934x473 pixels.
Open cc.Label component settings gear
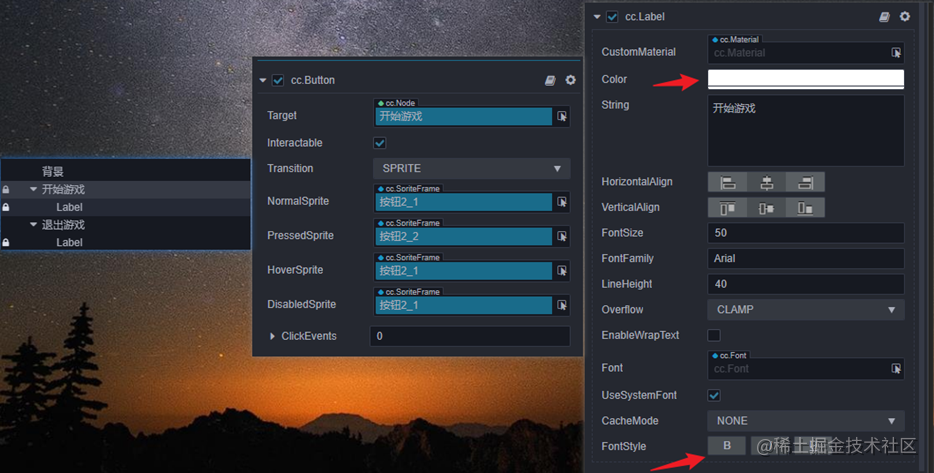(905, 17)
